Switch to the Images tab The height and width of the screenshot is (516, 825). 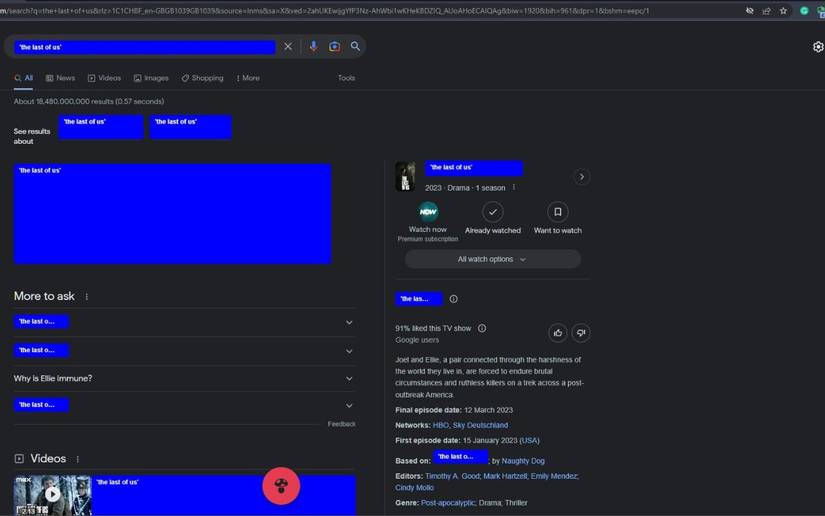click(151, 78)
